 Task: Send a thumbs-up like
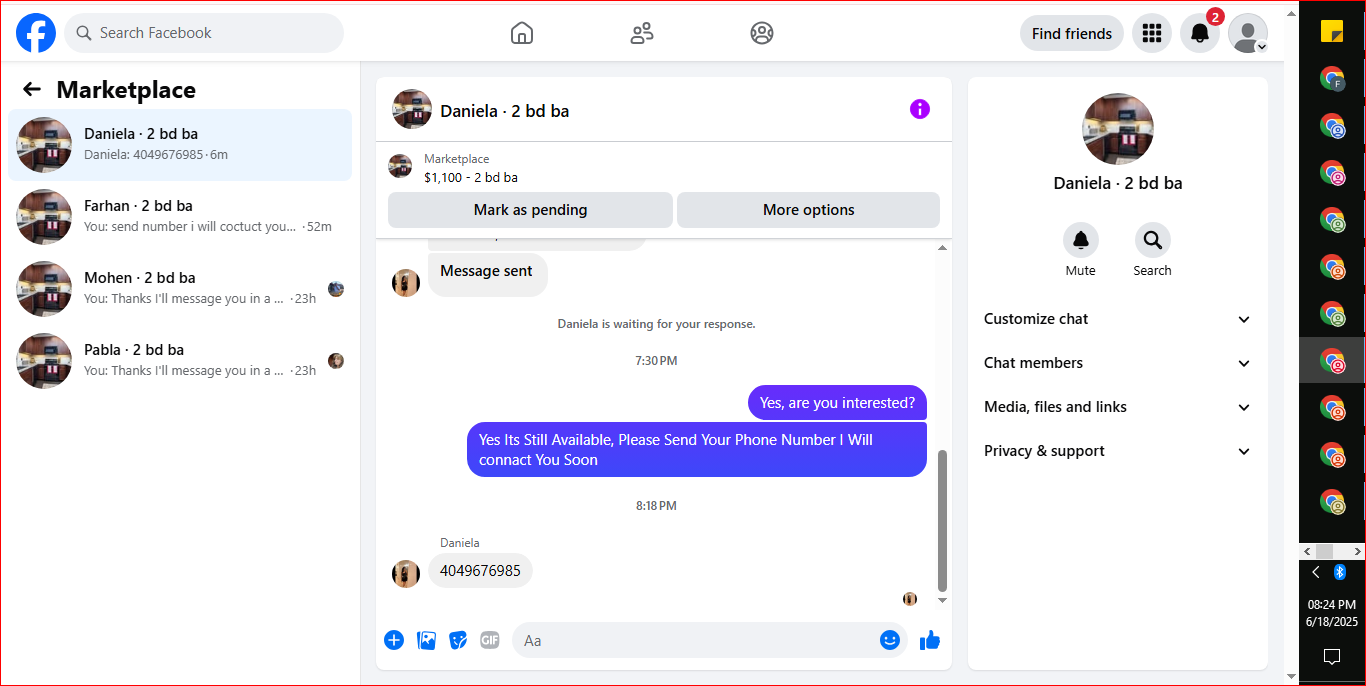click(x=930, y=640)
